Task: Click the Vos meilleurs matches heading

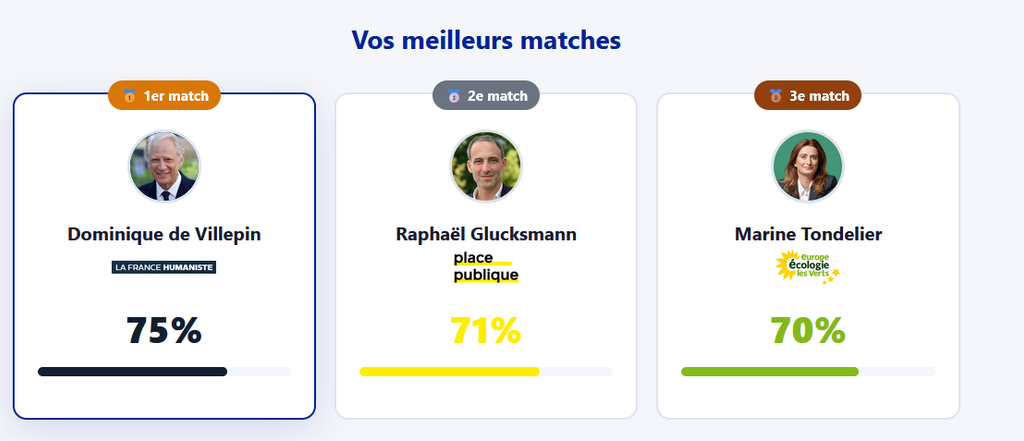Action: coord(486,40)
